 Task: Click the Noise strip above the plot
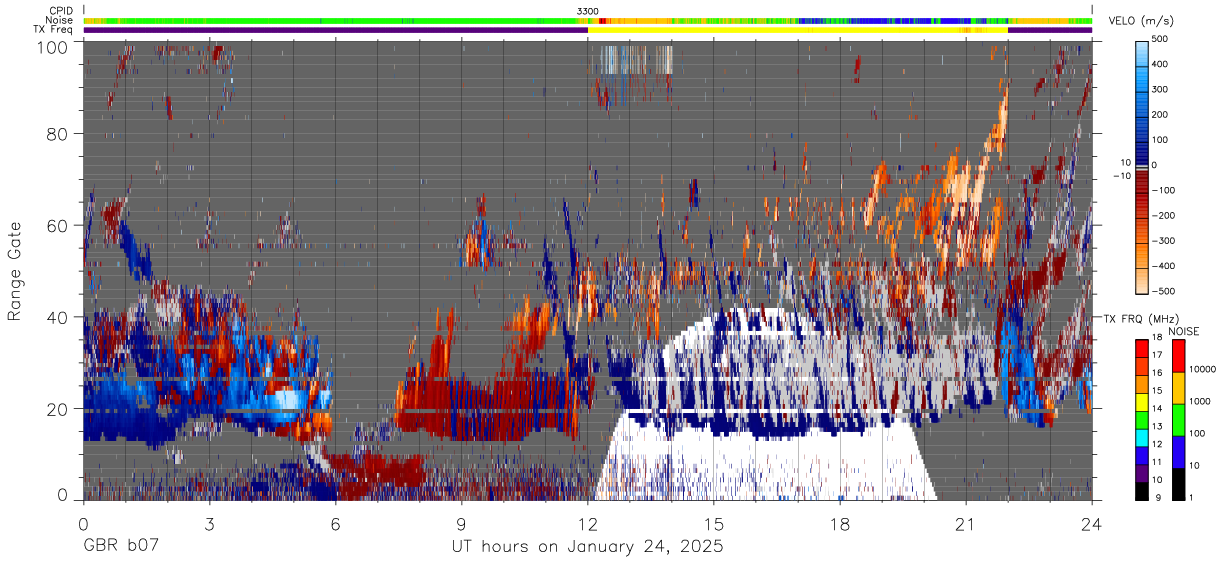pos(588,20)
